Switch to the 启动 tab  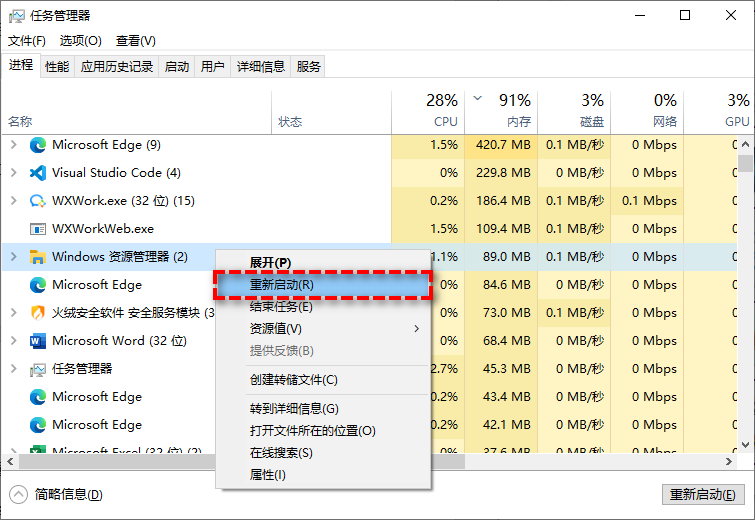point(177,66)
